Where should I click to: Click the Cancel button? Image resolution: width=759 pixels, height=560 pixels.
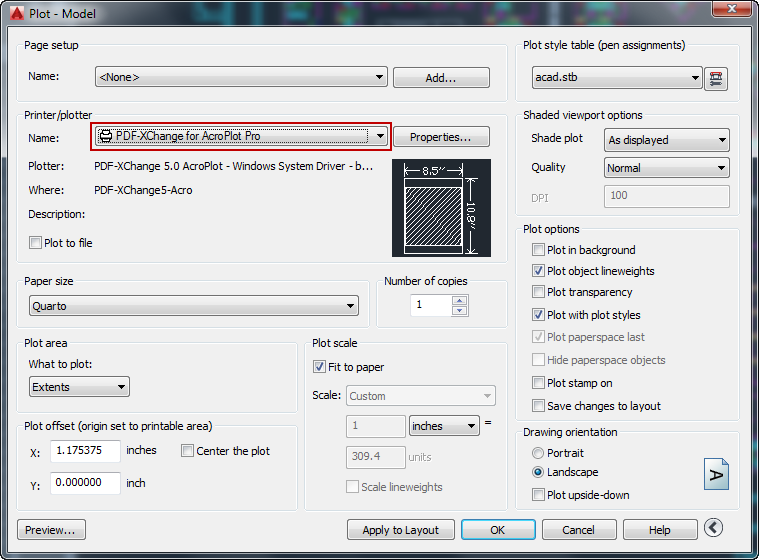[579, 530]
